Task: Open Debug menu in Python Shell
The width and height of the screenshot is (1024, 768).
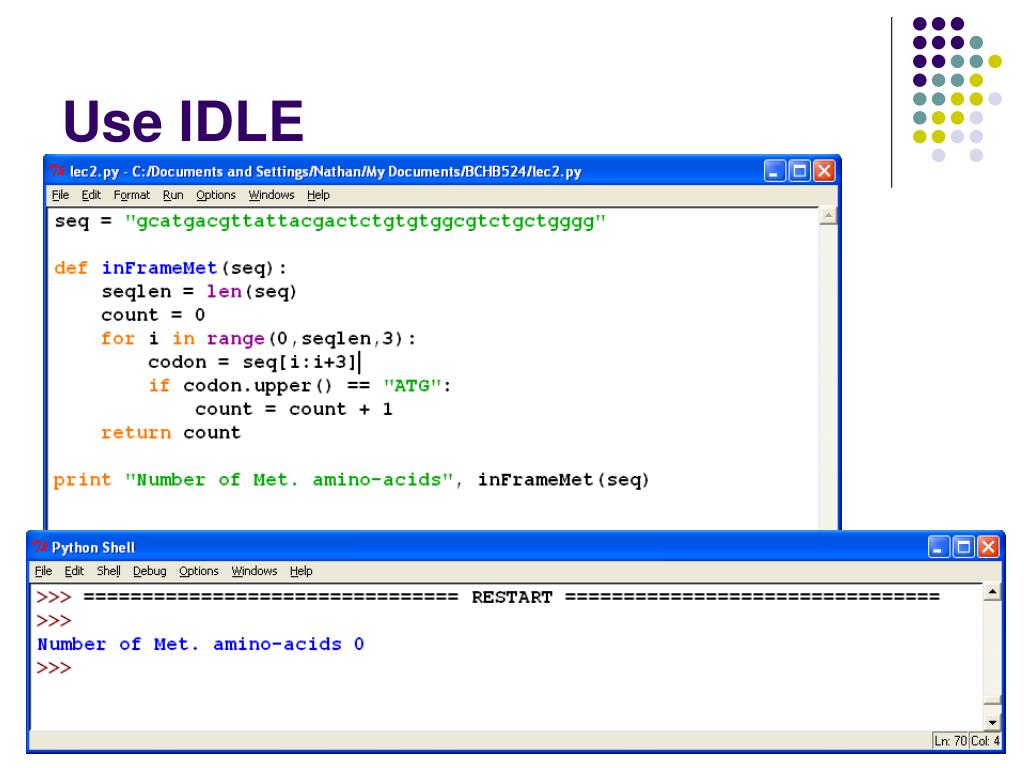Action: (150, 571)
